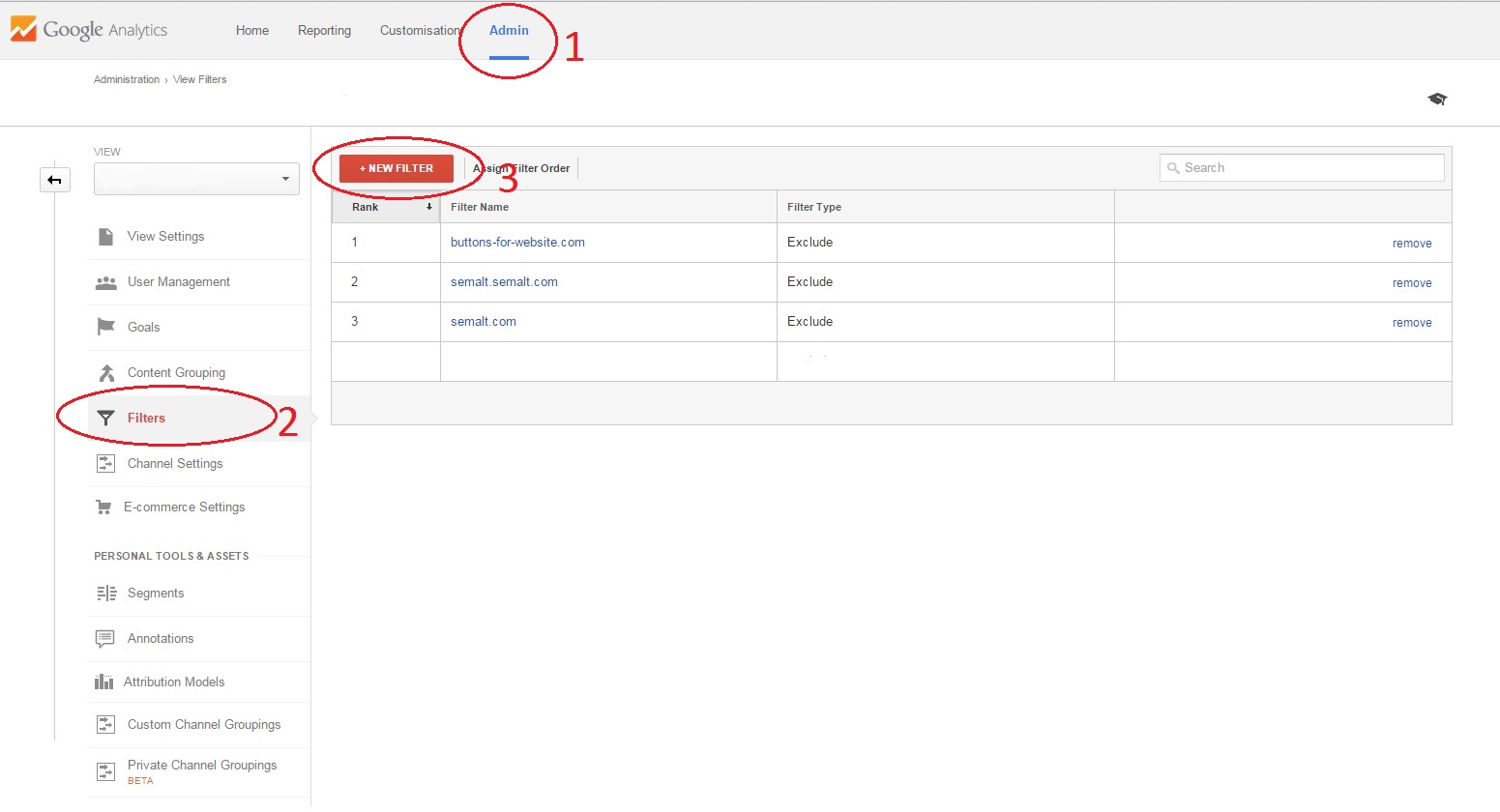Remove the buttons-for-website.com filter
This screenshot has width=1500, height=812.
tap(1412, 244)
